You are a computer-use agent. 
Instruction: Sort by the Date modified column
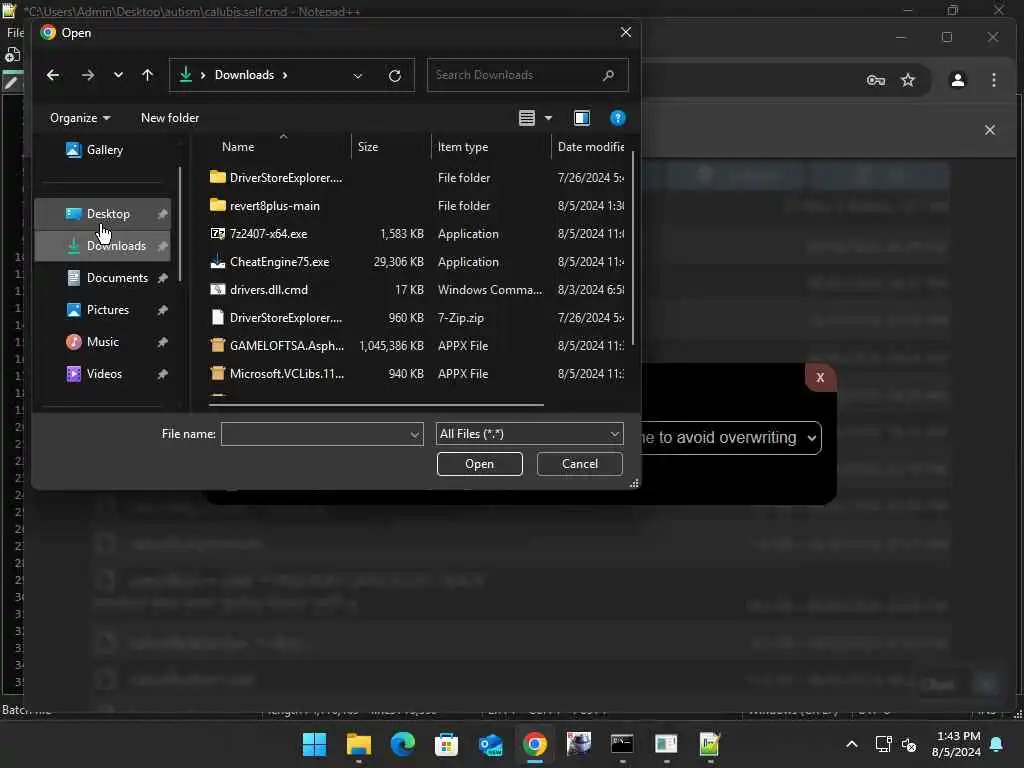point(590,147)
